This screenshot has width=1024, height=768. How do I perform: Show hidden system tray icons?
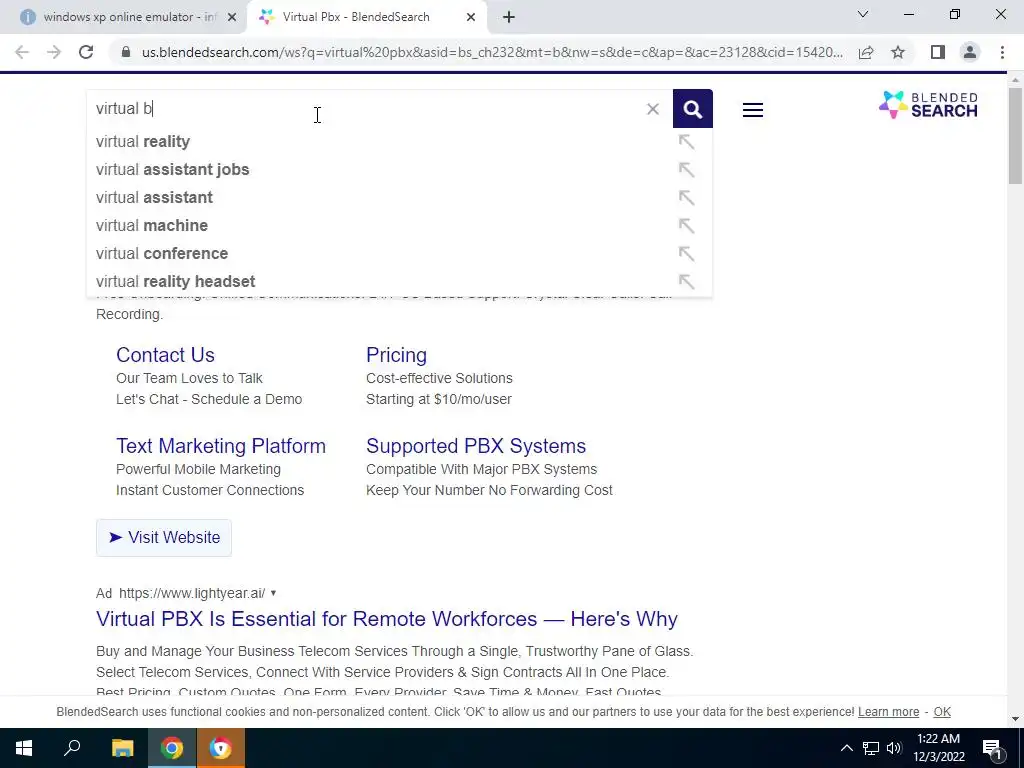click(x=846, y=748)
